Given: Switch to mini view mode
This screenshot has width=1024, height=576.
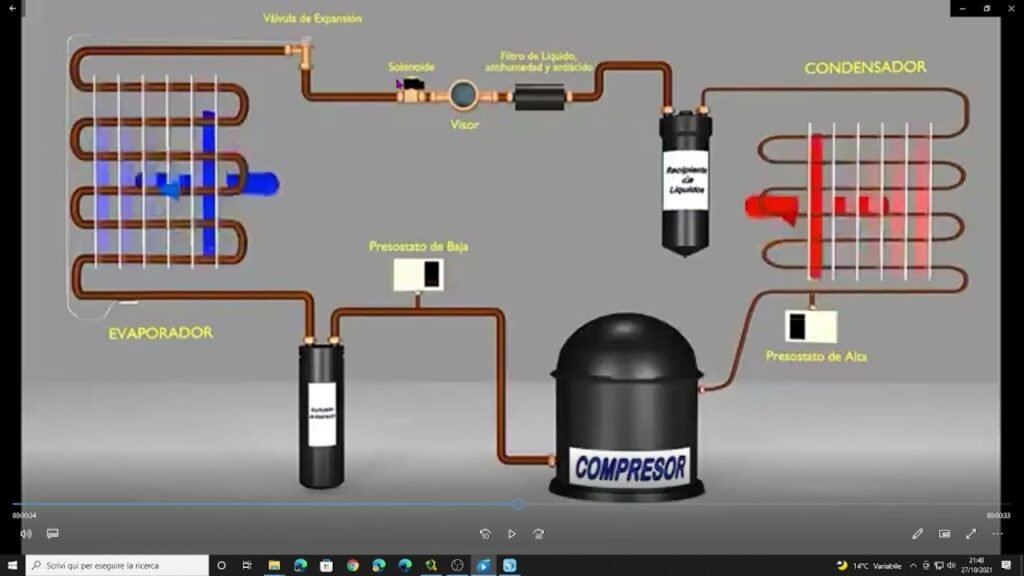Looking at the screenshot, I should point(944,534).
